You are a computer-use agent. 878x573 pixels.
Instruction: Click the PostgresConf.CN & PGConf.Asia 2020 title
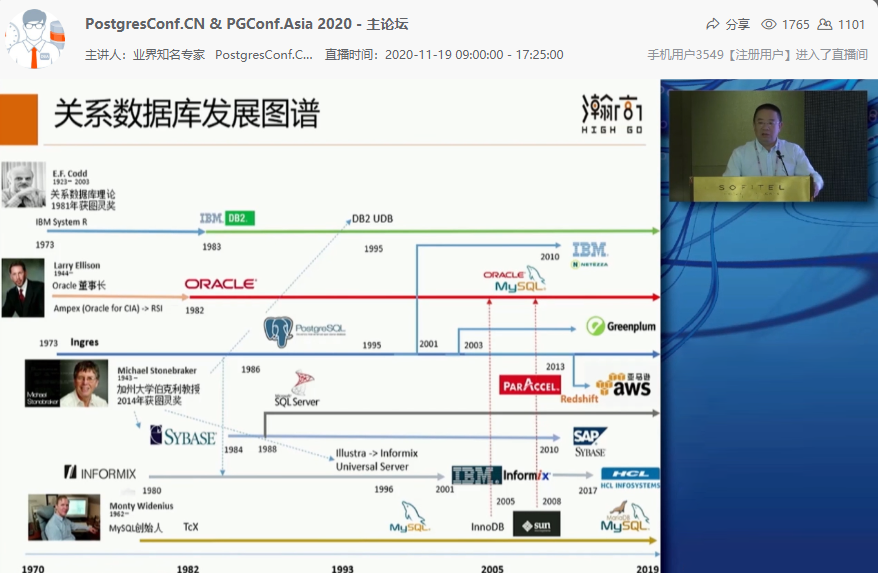point(246,24)
